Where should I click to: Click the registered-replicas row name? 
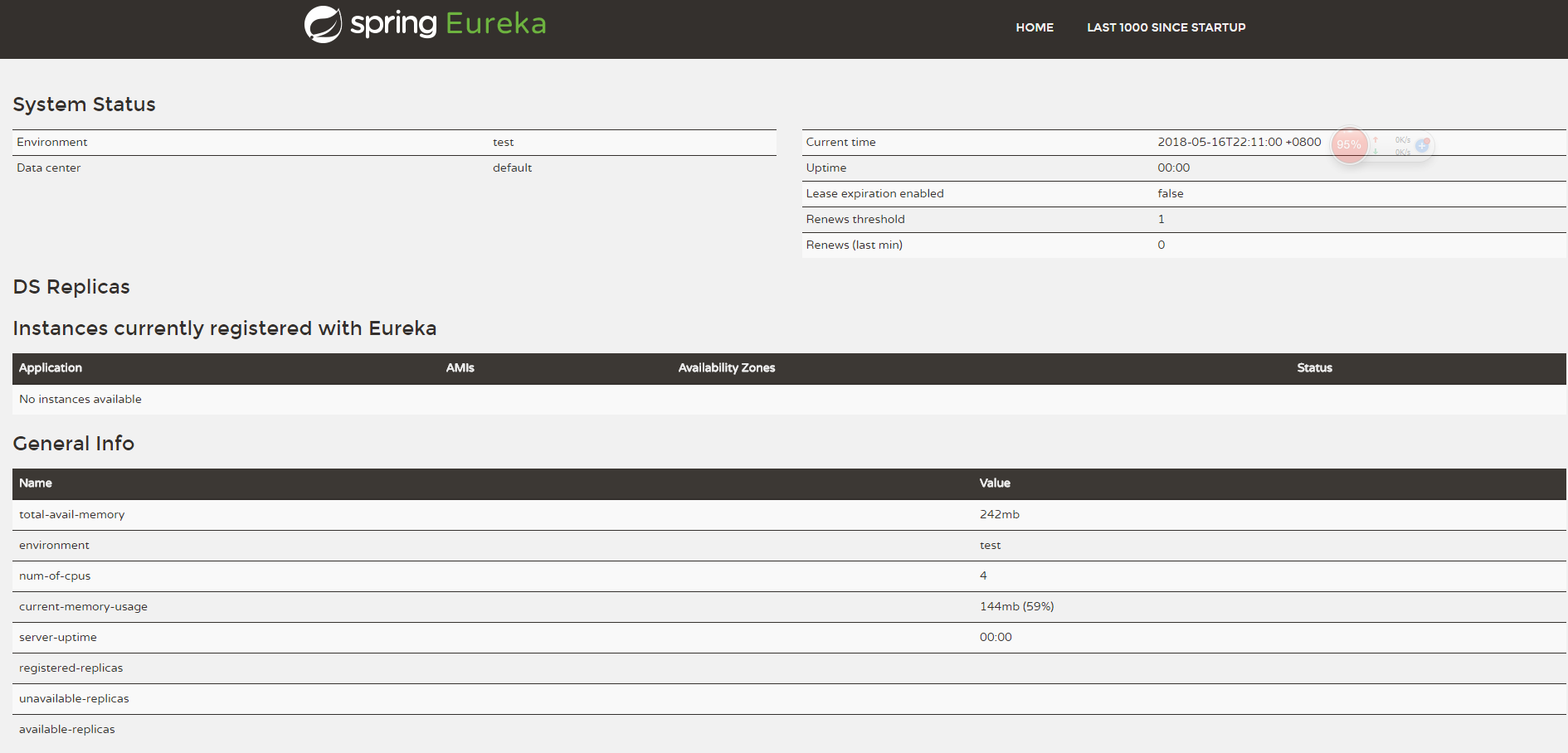71,668
